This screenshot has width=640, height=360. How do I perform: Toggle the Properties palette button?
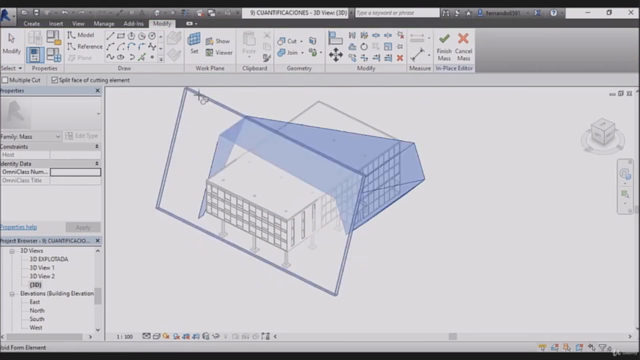[x=35, y=55]
